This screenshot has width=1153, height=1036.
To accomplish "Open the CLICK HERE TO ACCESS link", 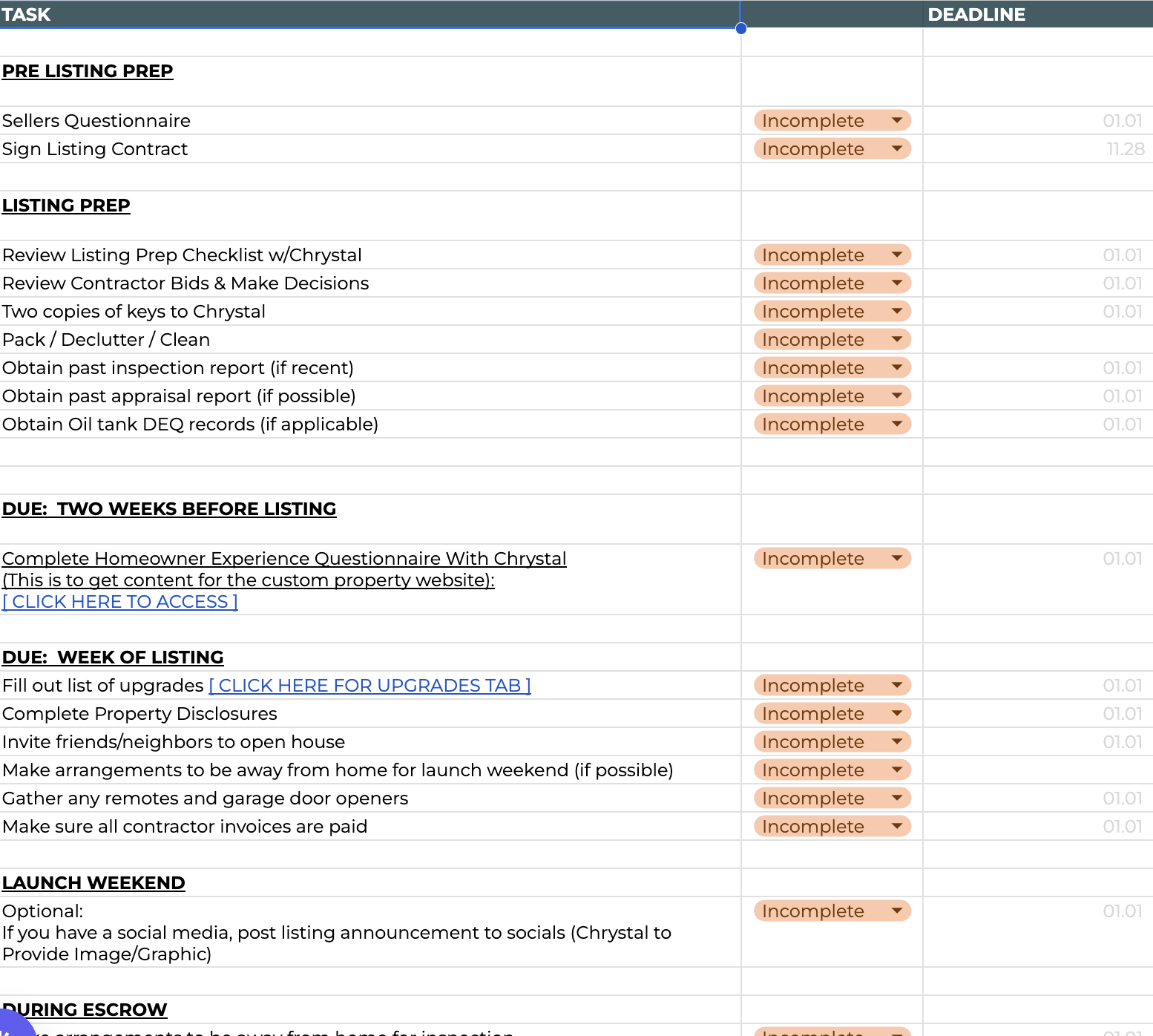I will point(120,602).
